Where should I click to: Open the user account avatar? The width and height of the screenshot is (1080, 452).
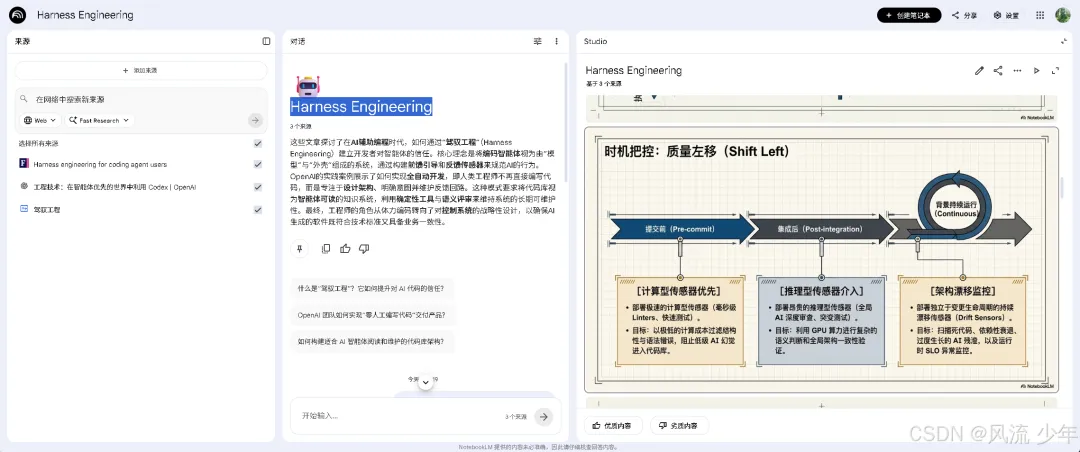coord(1062,15)
